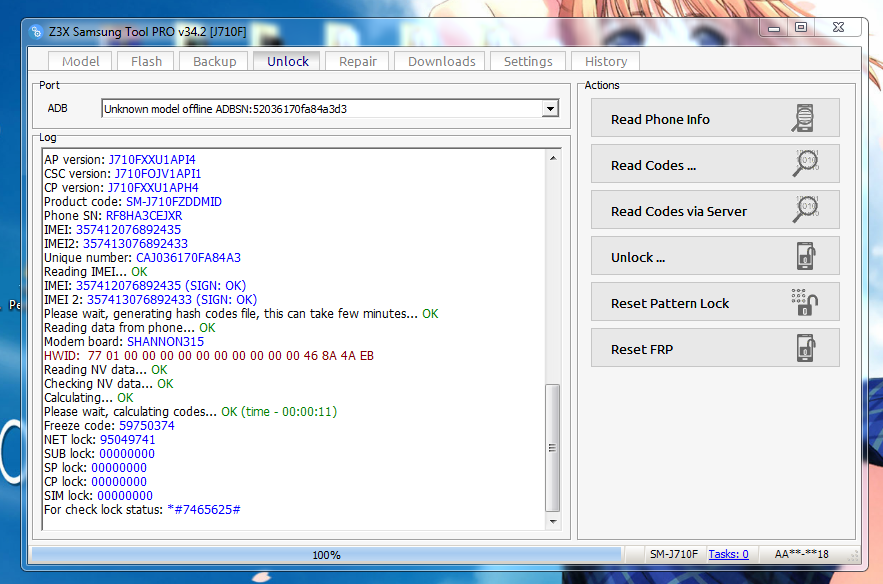The width and height of the screenshot is (883, 584).
Task: Click the Z3X app icon in title bar
Action: click(x=35, y=32)
